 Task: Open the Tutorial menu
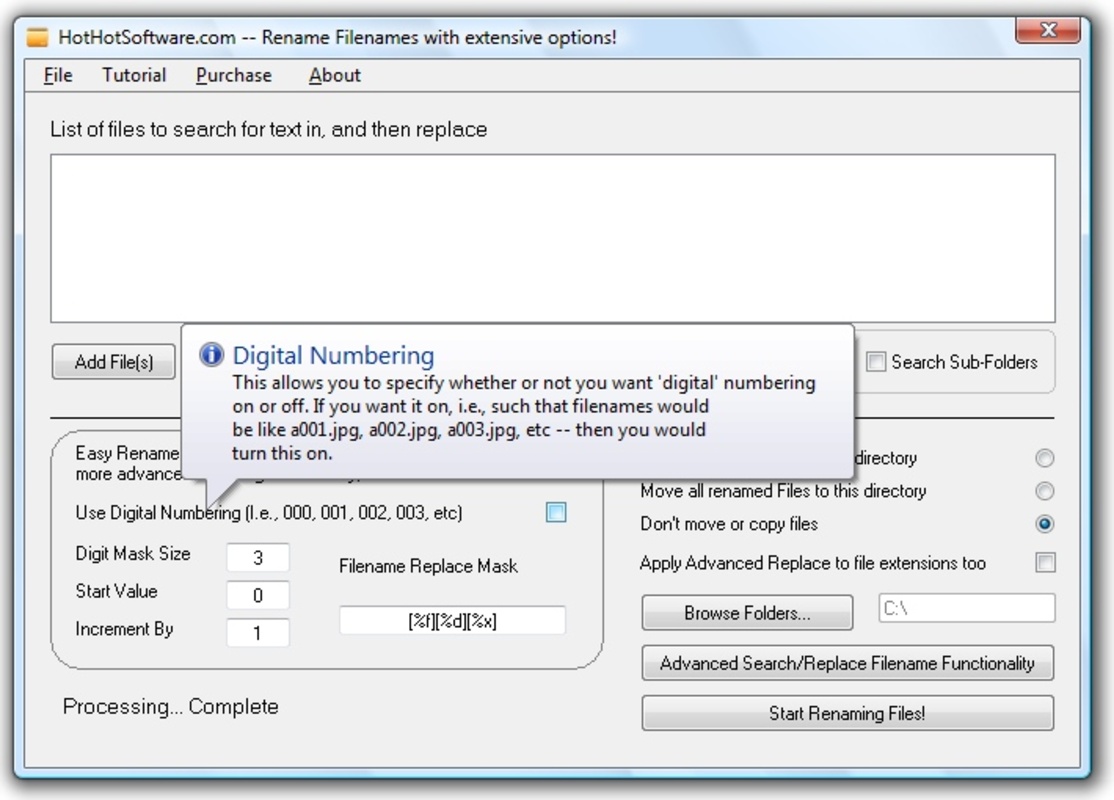134,75
